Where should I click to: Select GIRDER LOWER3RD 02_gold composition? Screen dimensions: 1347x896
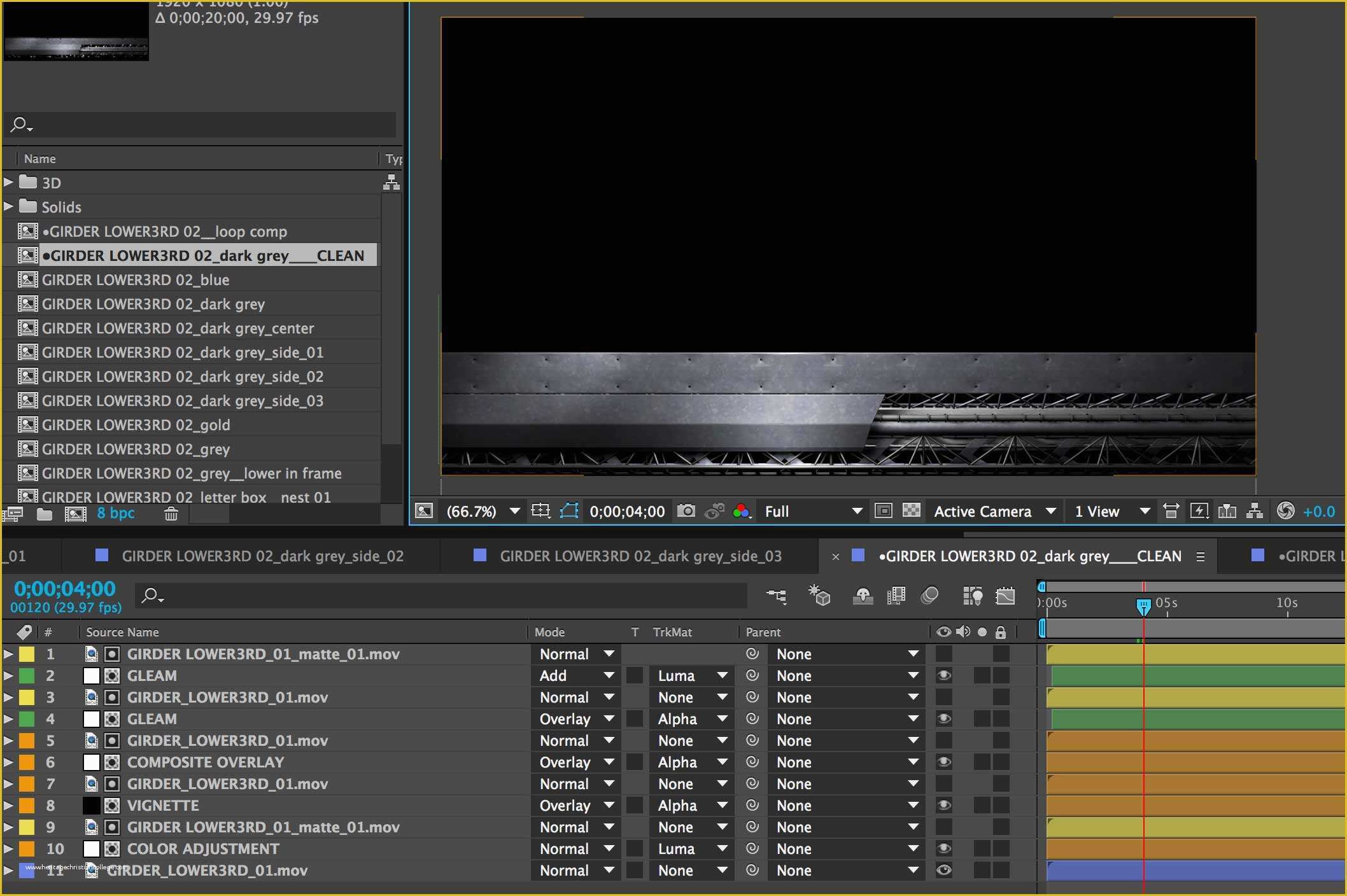136,424
